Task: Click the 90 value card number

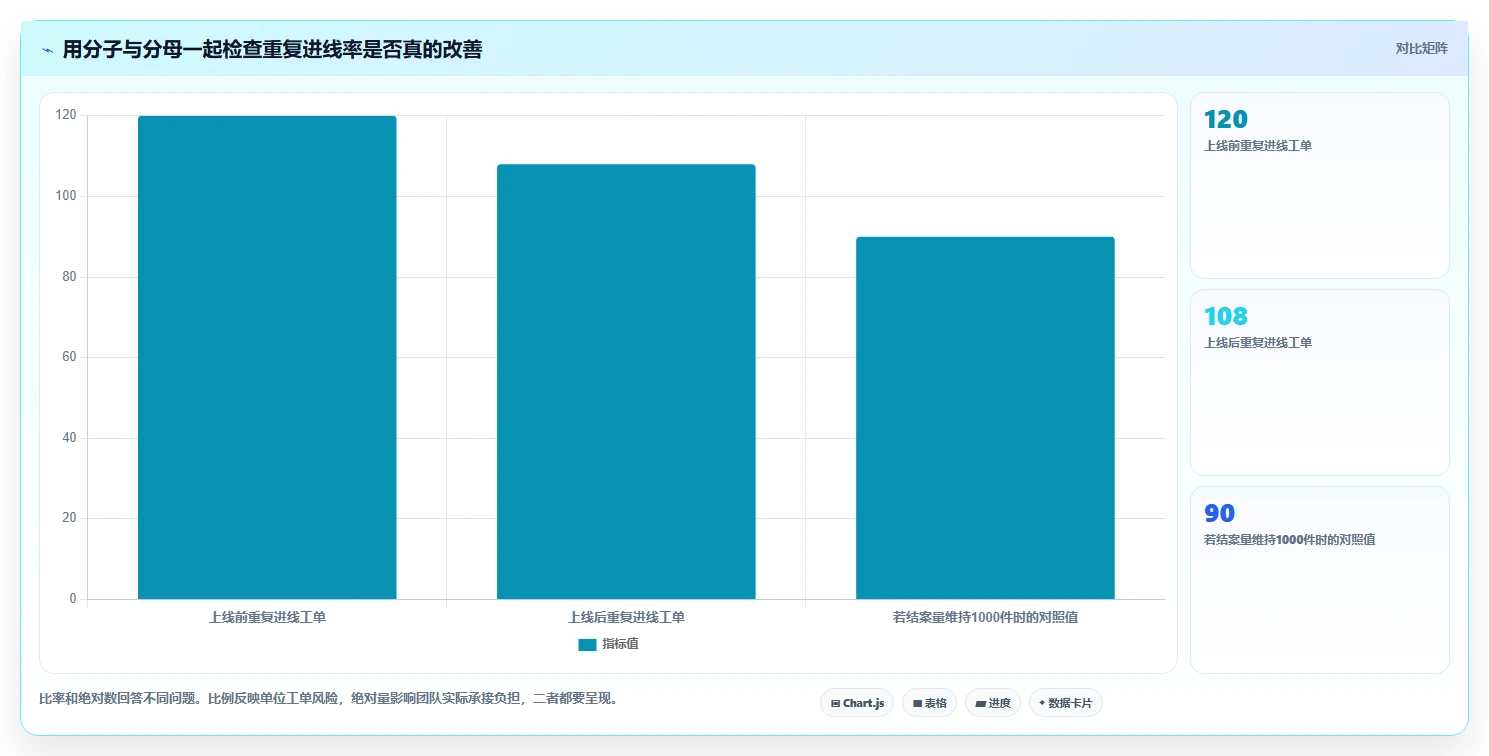Action: pos(1220,514)
